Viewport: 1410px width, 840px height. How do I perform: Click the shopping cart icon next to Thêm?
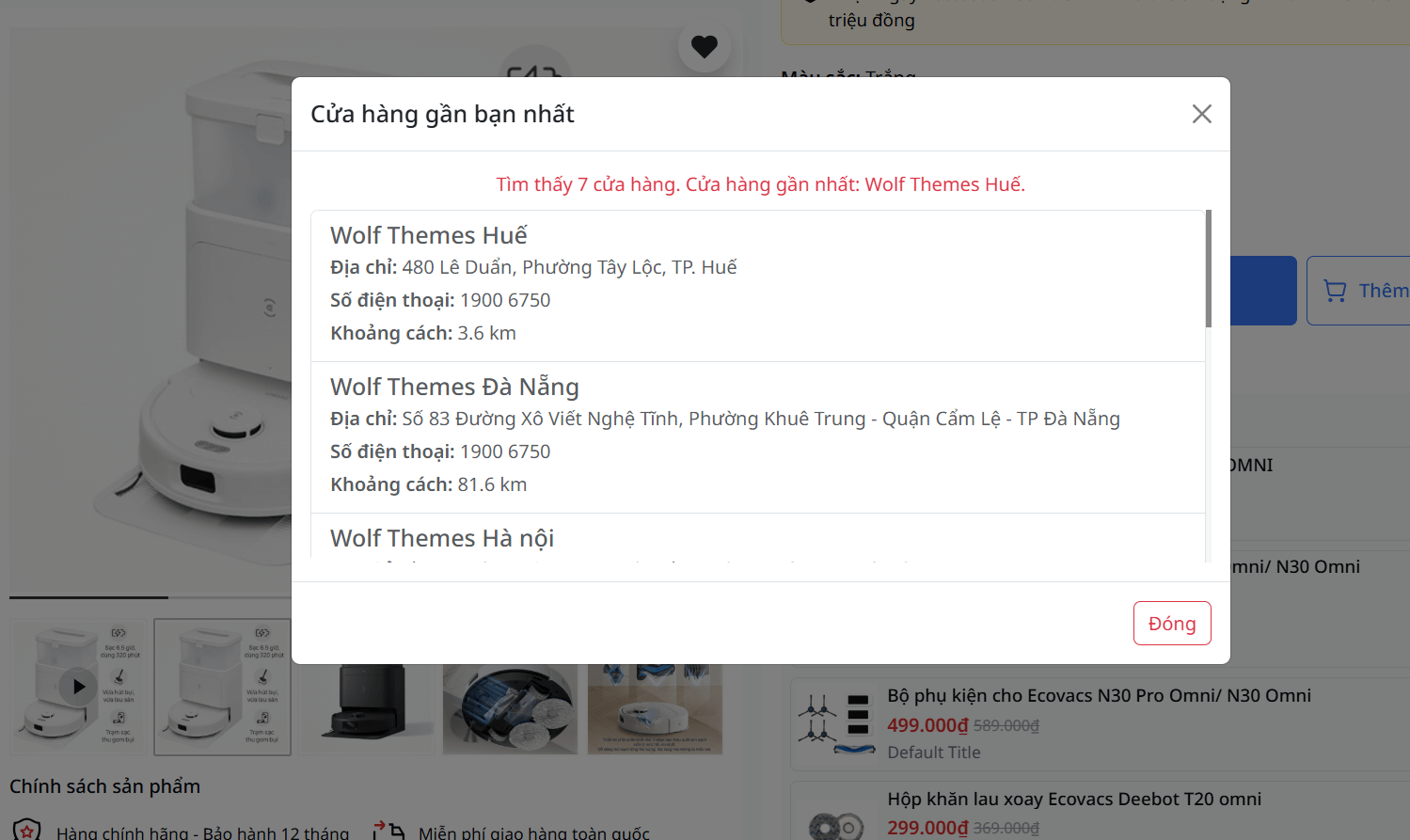(1335, 291)
